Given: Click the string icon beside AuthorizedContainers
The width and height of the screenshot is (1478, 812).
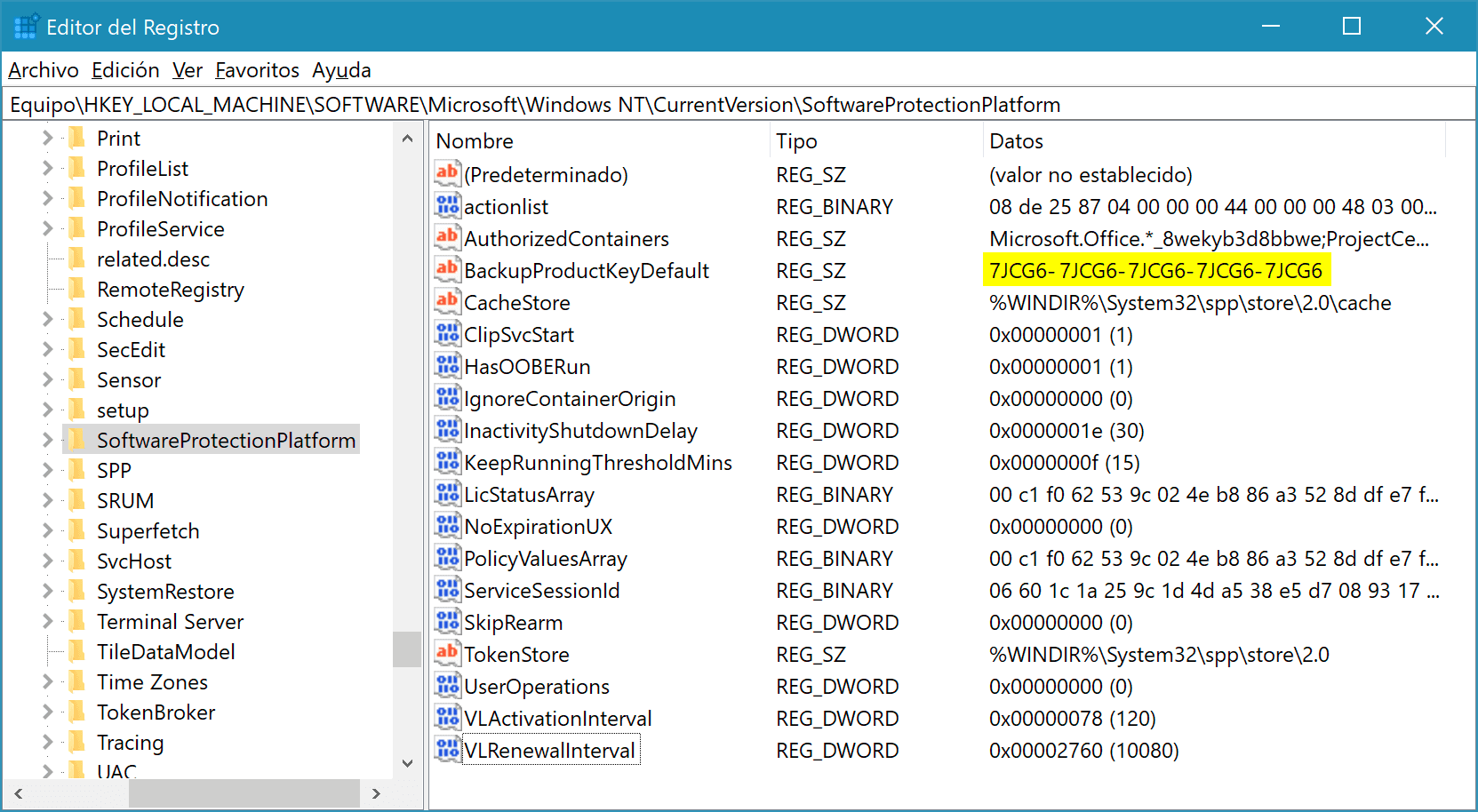Looking at the screenshot, I should [x=447, y=237].
